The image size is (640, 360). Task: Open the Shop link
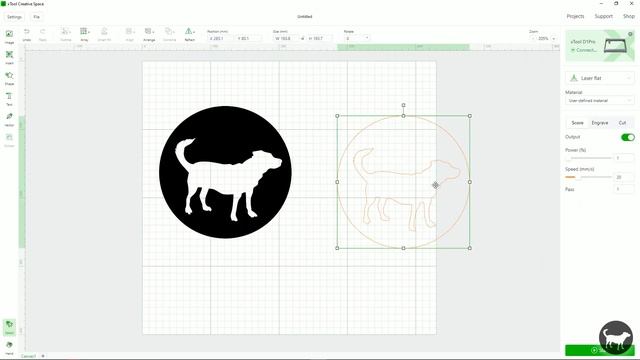pos(629,16)
